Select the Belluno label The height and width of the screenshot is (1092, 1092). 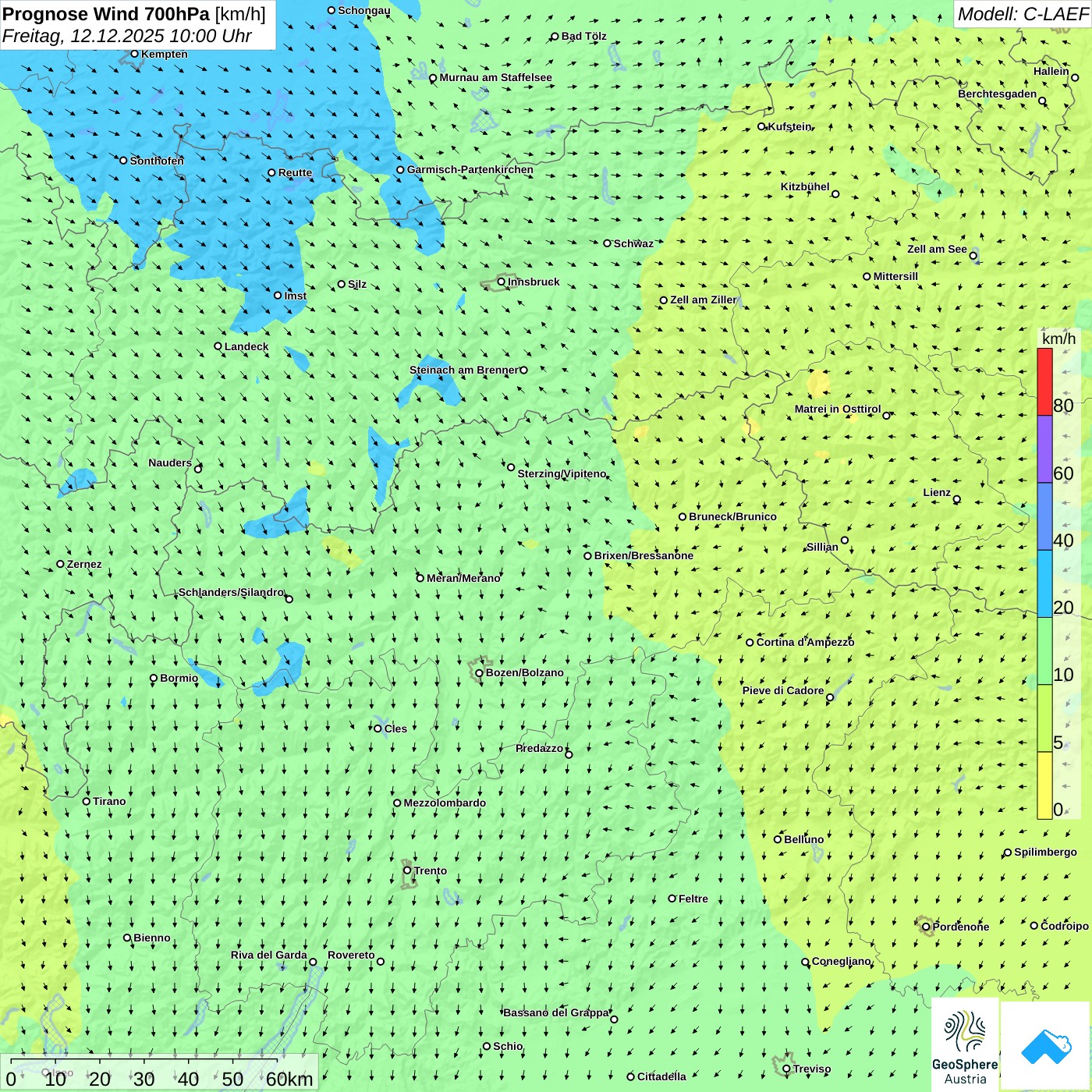pyautogui.click(x=804, y=839)
